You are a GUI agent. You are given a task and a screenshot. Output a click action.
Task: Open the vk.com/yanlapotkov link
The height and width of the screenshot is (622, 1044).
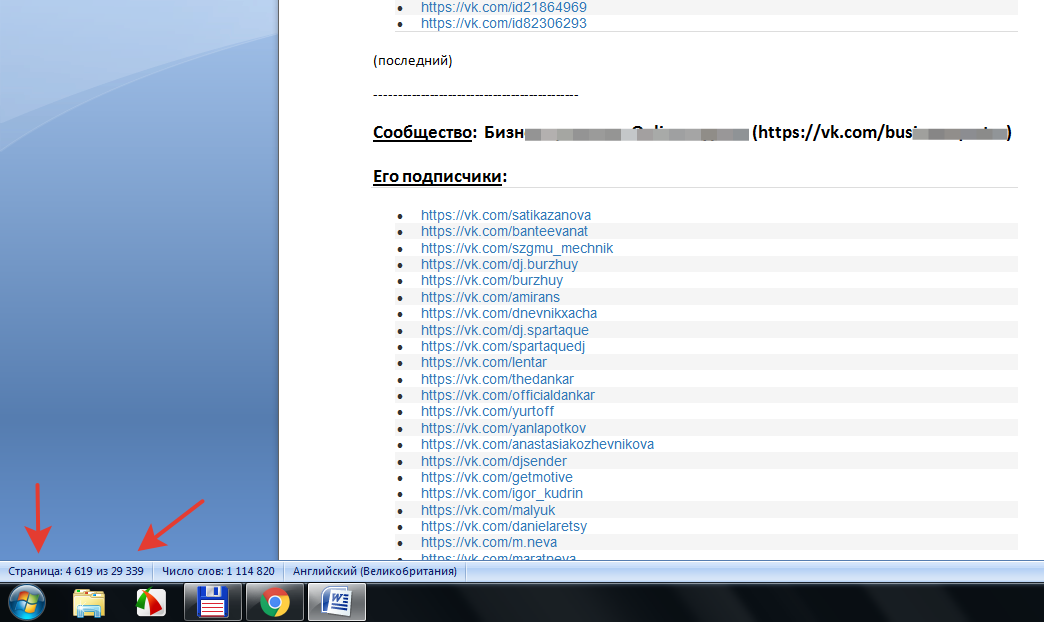click(x=503, y=428)
